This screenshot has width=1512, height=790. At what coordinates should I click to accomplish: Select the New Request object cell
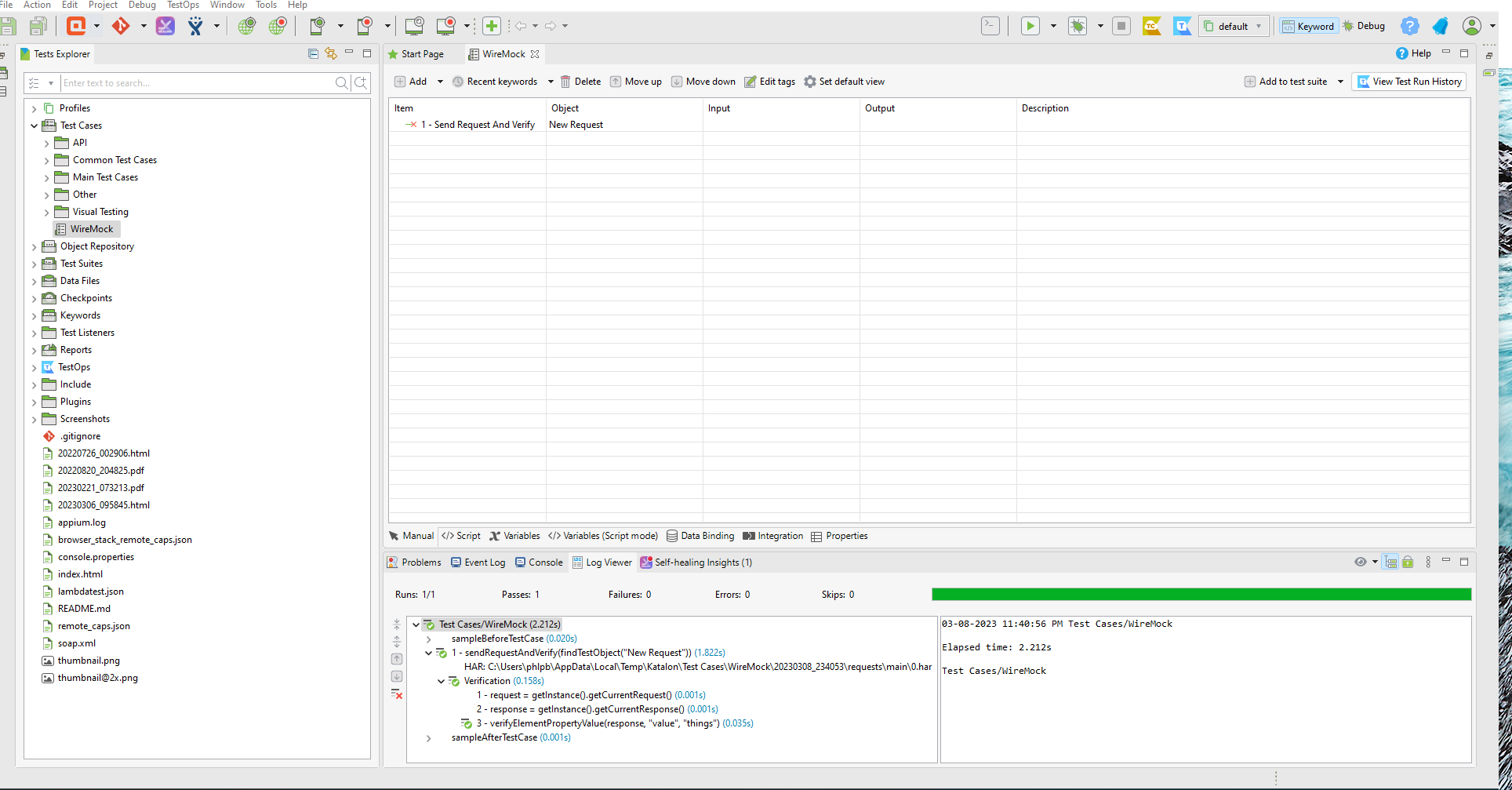[x=624, y=125]
